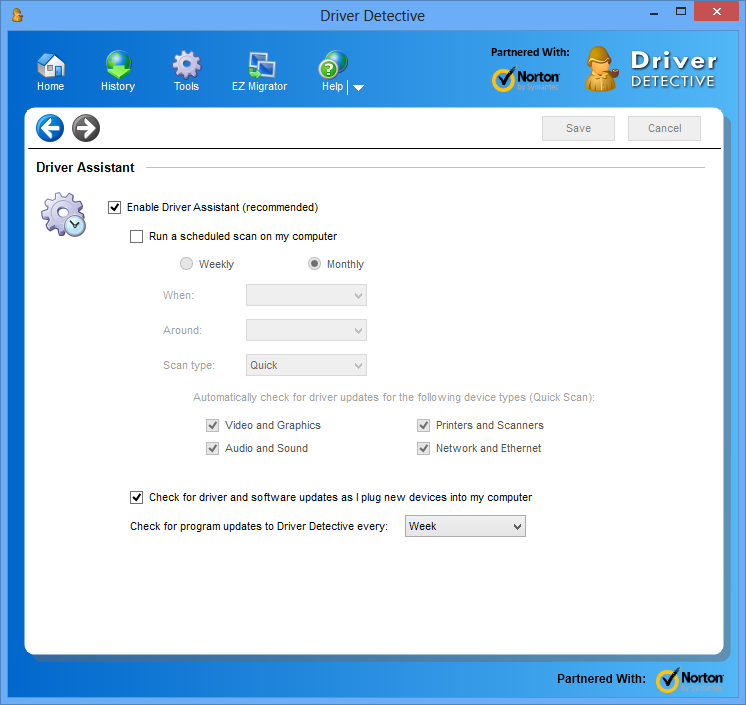Click 'Check for program updates' label
746x705 pixels.
(x=259, y=526)
